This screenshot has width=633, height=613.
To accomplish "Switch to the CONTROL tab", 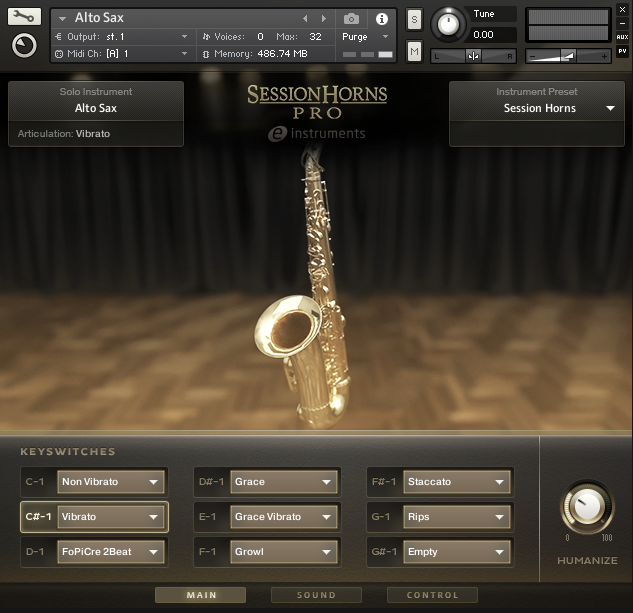I will [x=432, y=595].
